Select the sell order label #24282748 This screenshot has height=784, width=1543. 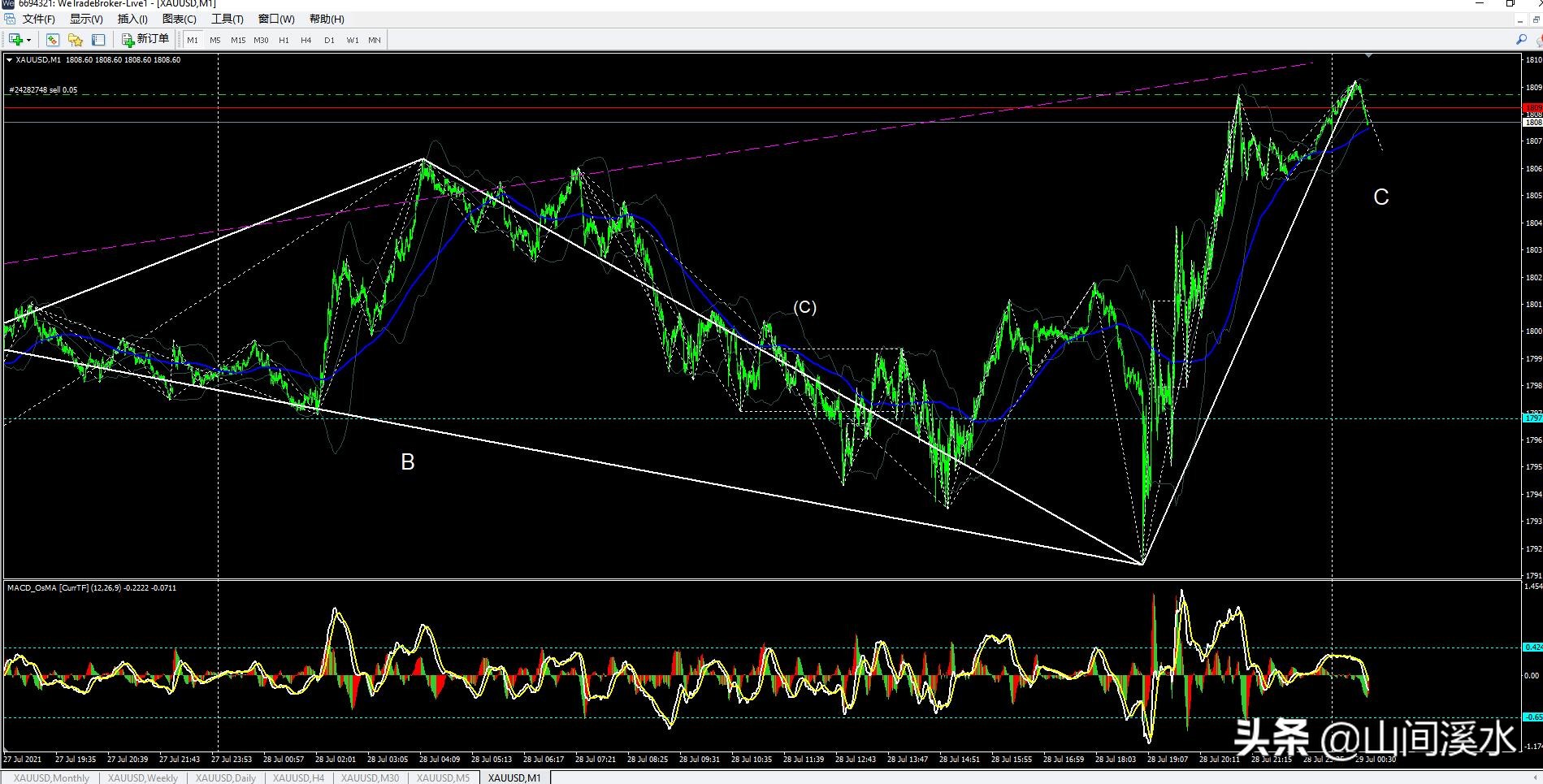43,89
